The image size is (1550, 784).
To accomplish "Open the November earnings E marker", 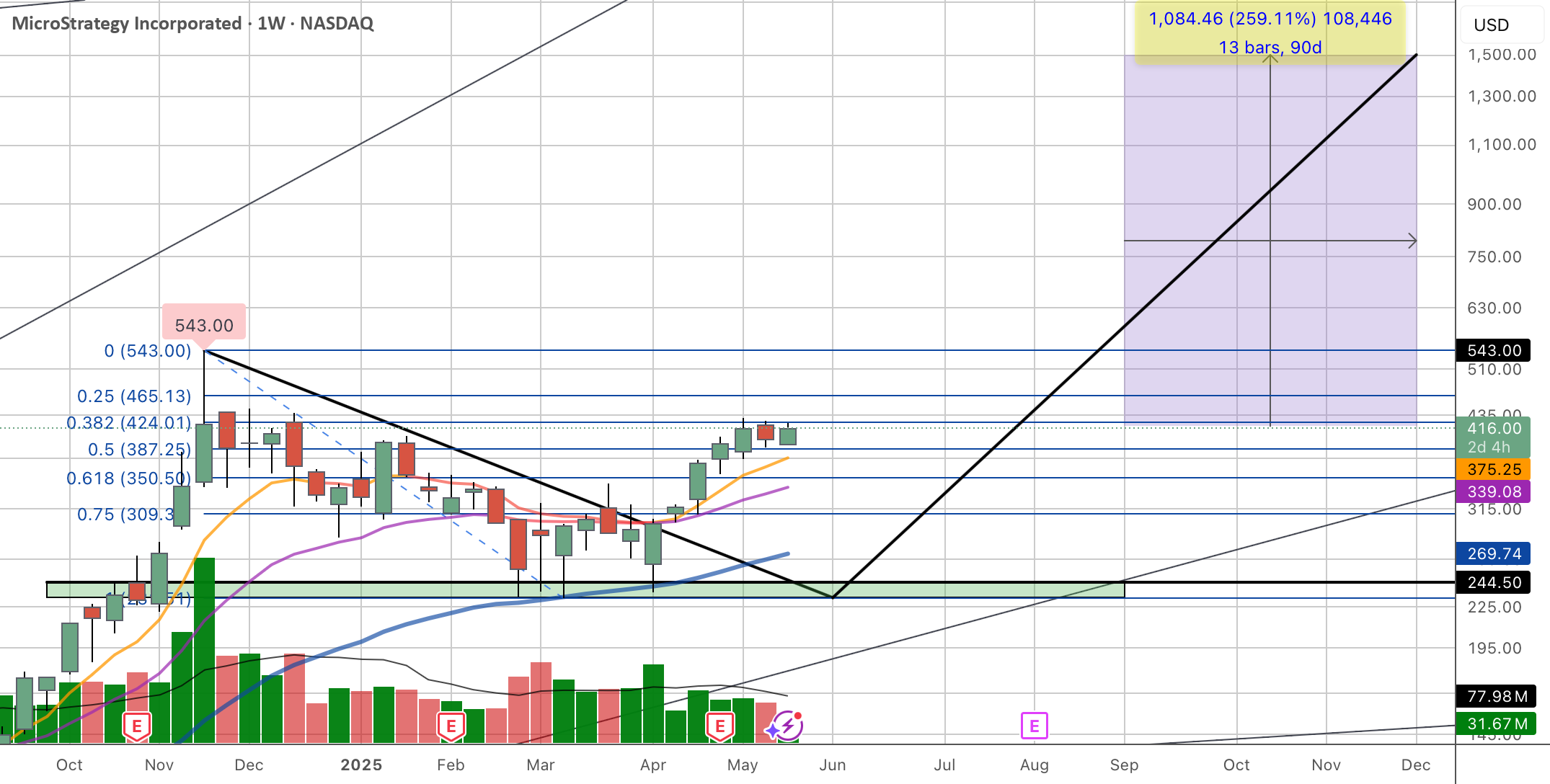I will [x=137, y=726].
